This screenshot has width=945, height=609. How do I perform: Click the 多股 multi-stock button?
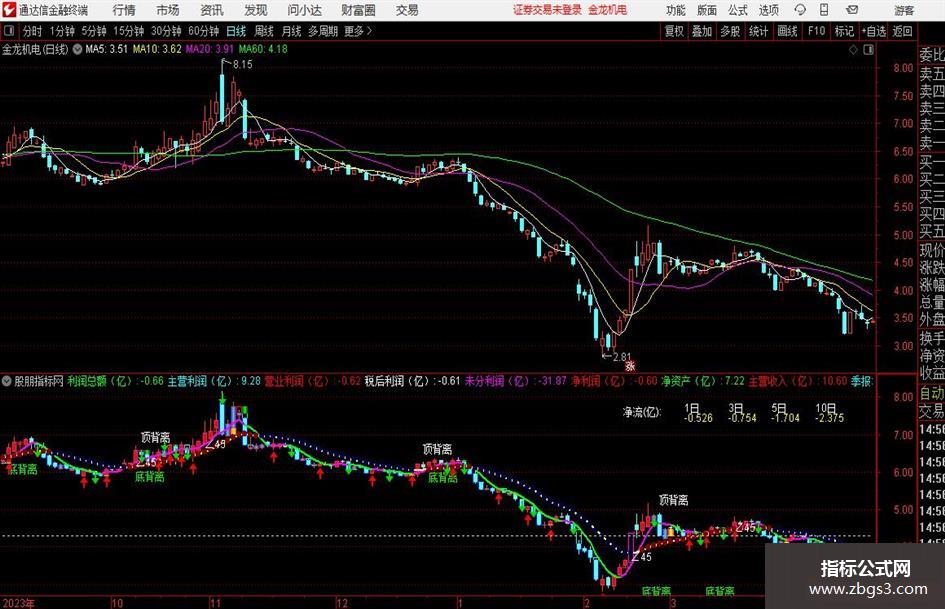click(x=730, y=31)
